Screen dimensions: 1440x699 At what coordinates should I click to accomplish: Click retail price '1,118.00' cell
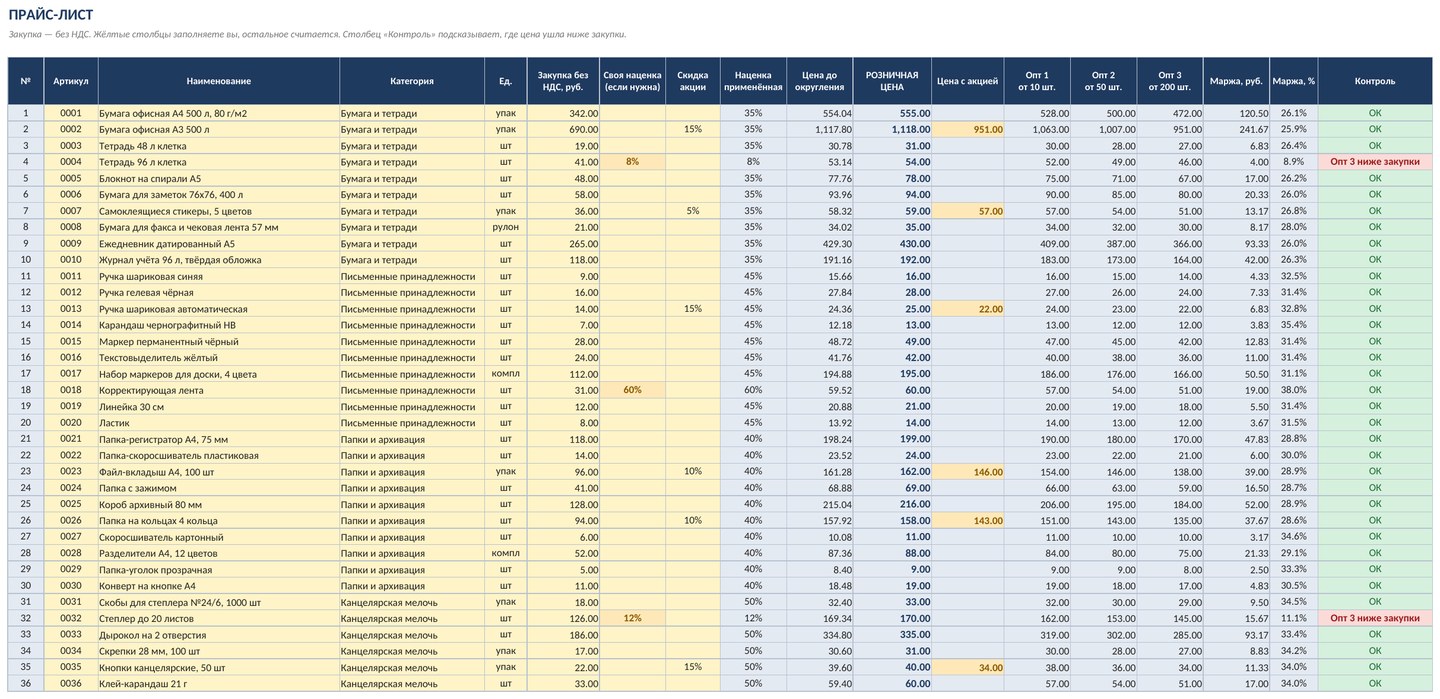click(x=892, y=129)
